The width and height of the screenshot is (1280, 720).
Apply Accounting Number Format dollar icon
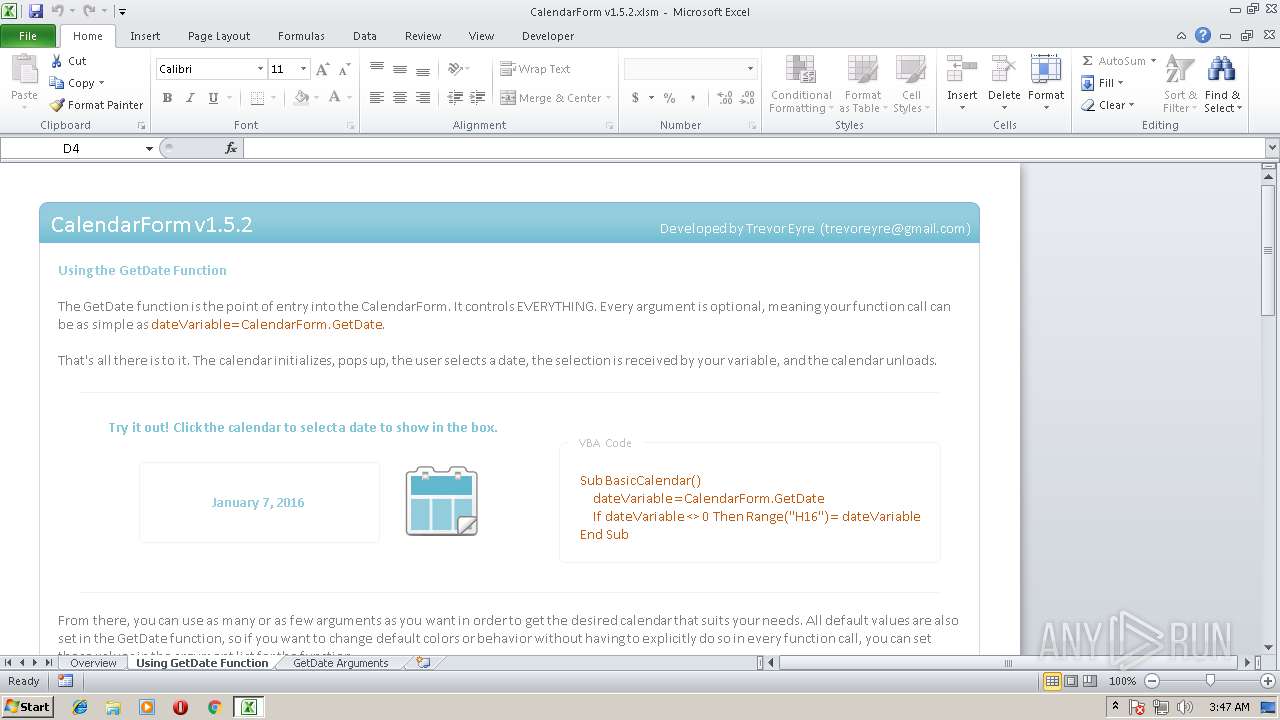pyautogui.click(x=635, y=98)
